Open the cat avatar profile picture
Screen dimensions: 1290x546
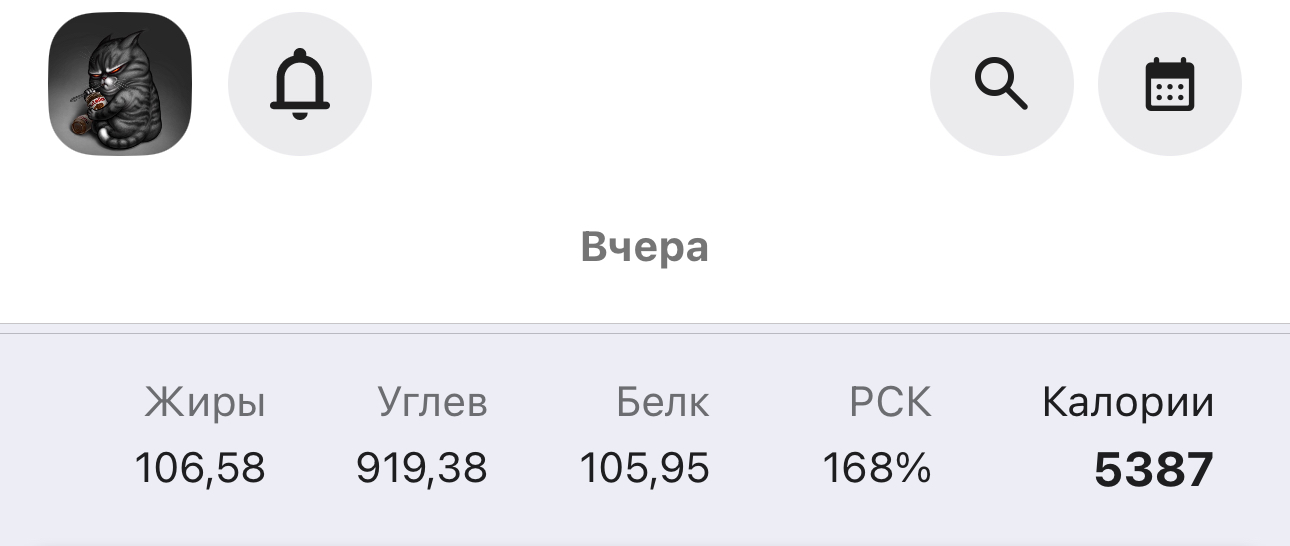(120, 84)
